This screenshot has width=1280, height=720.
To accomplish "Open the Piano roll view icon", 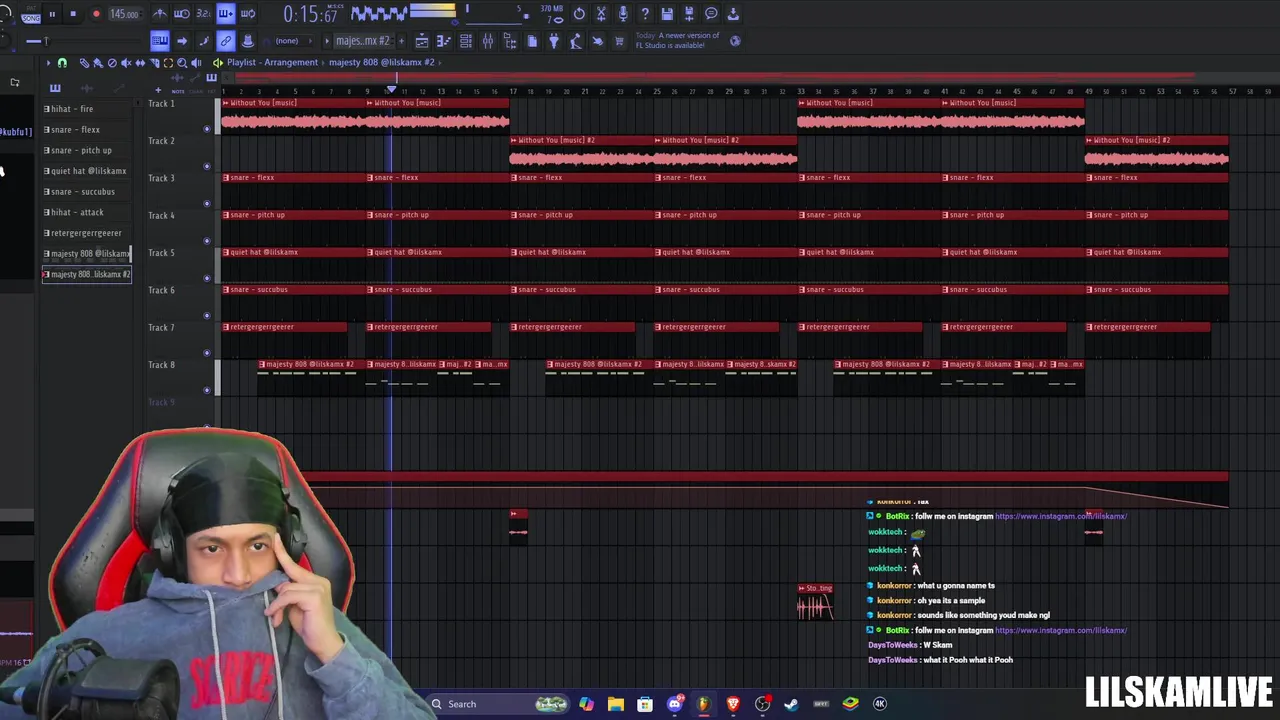I will 443,41.
